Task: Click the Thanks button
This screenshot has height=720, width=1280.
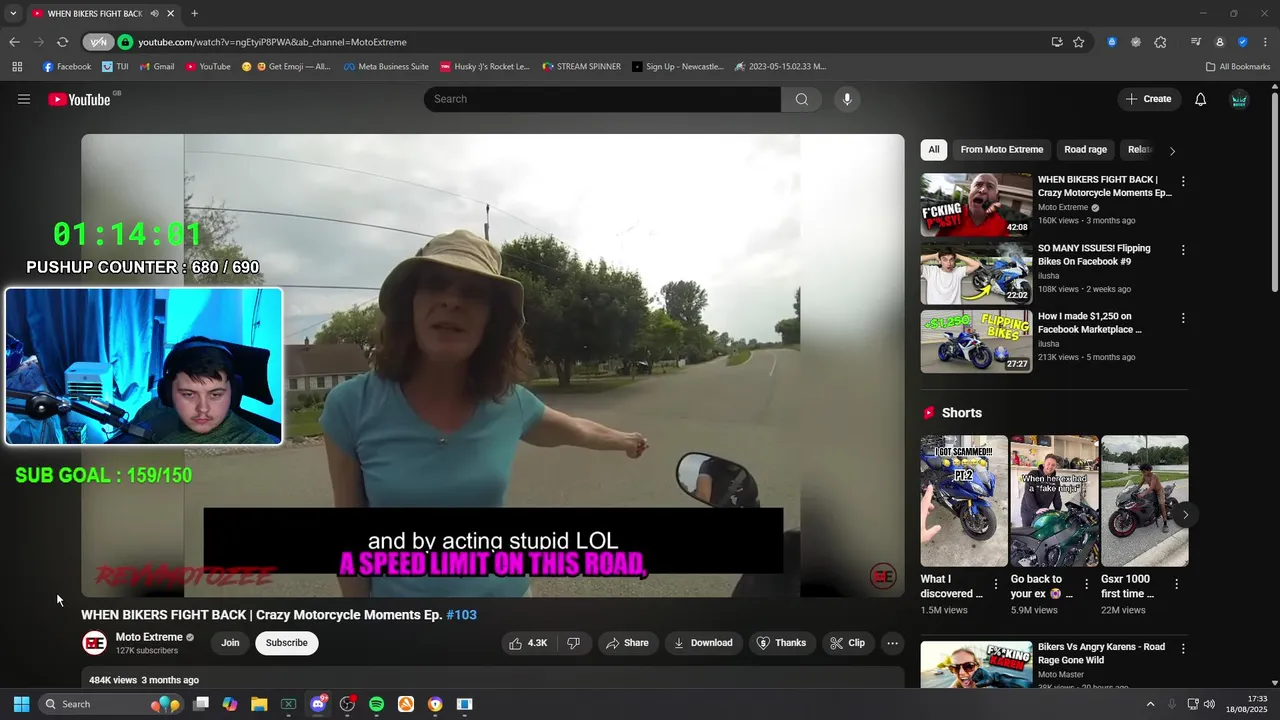Action: pos(781,643)
